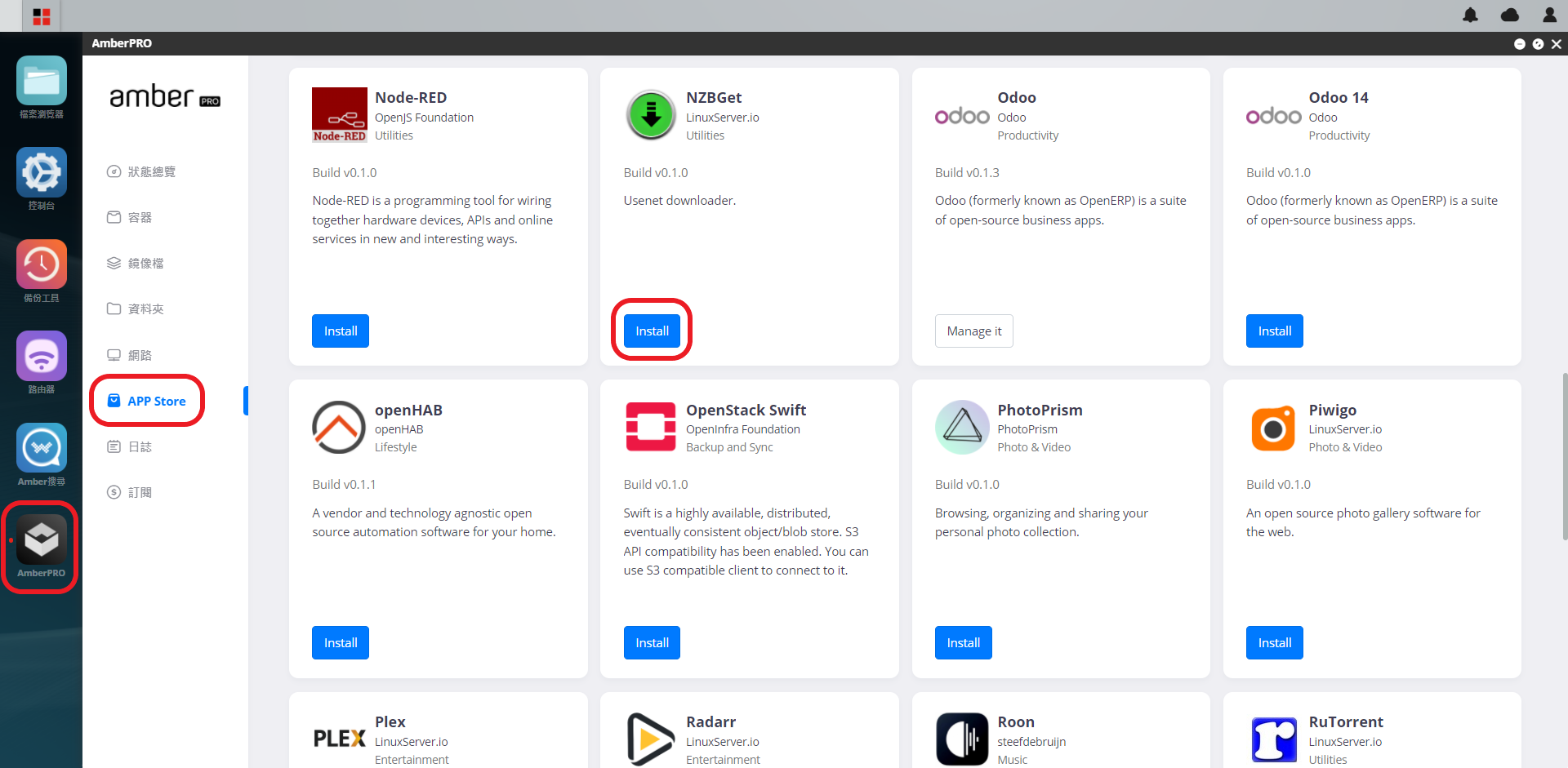Screen dimensions: 1568x768
Task: Click the openHAB app icon
Action: click(x=339, y=427)
